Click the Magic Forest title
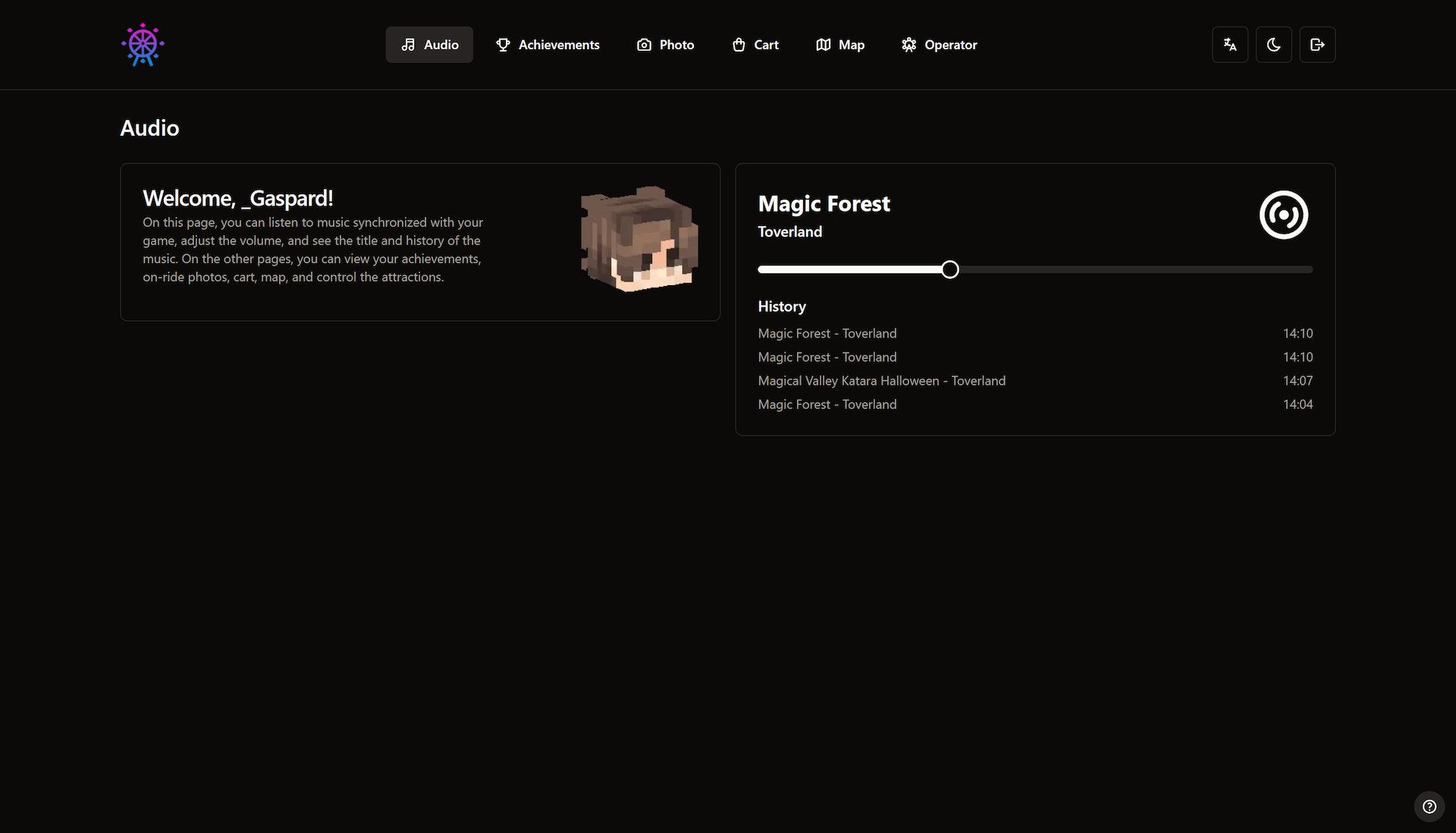The height and width of the screenshot is (833, 1456). click(x=824, y=203)
